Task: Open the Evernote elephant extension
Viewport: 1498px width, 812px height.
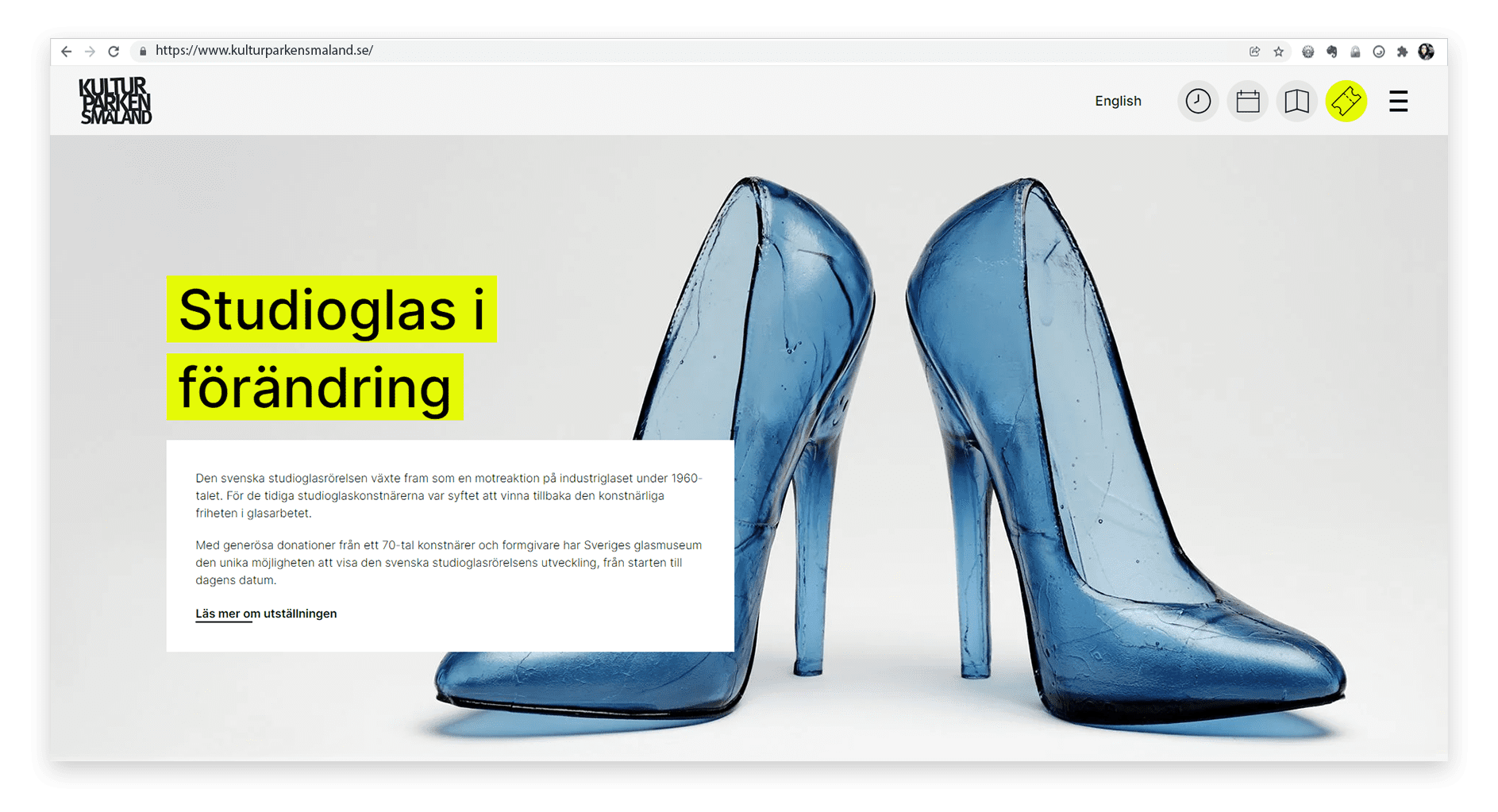Action: pos(1331,52)
